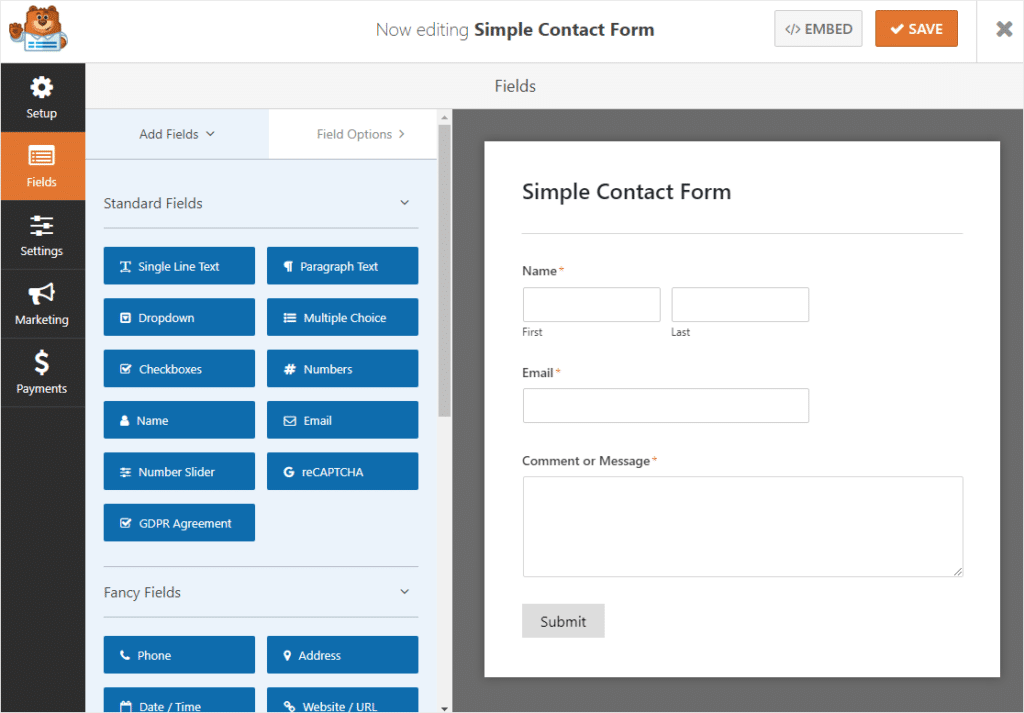The height and width of the screenshot is (713, 1024).
Task: Add a Checkboxes field to the form
Action: [x=178, y=368]
